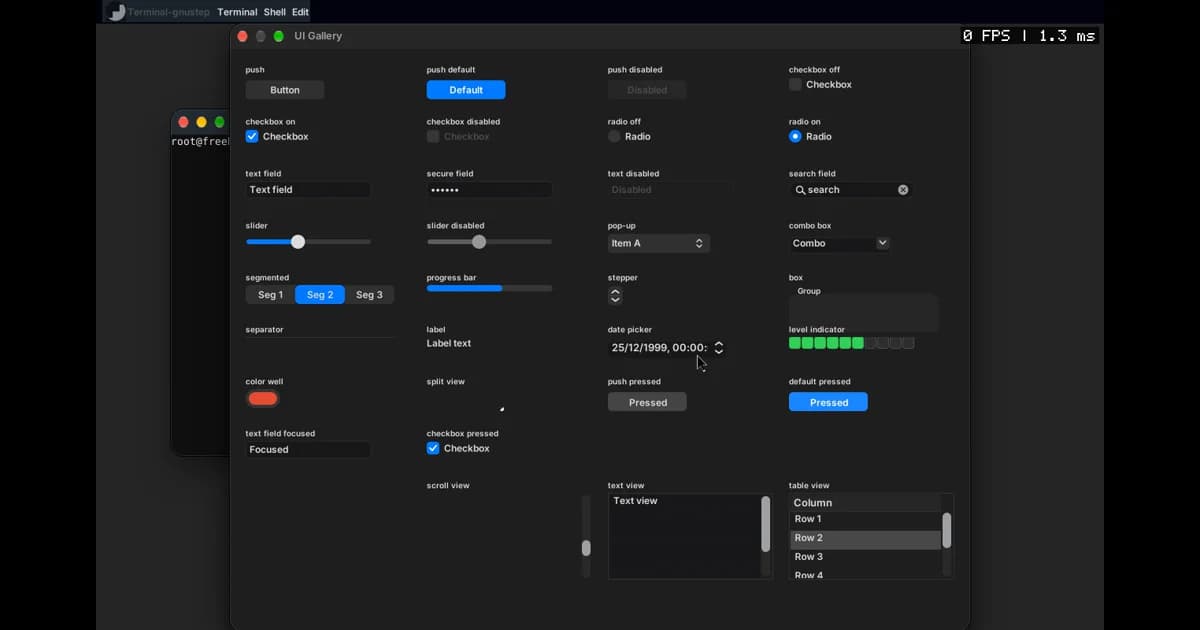The height and width of the screenshot is (630, 1200).
Task: Select segment Seg 2
Action: [x=320, y=295]
